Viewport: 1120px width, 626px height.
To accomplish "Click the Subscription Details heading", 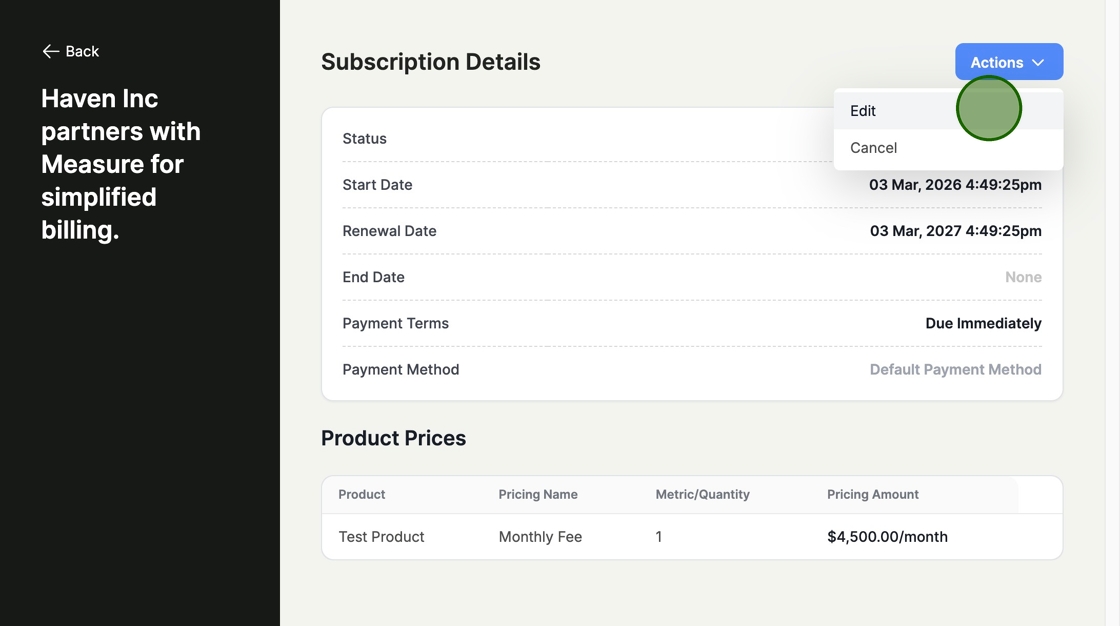I will 430,62.
